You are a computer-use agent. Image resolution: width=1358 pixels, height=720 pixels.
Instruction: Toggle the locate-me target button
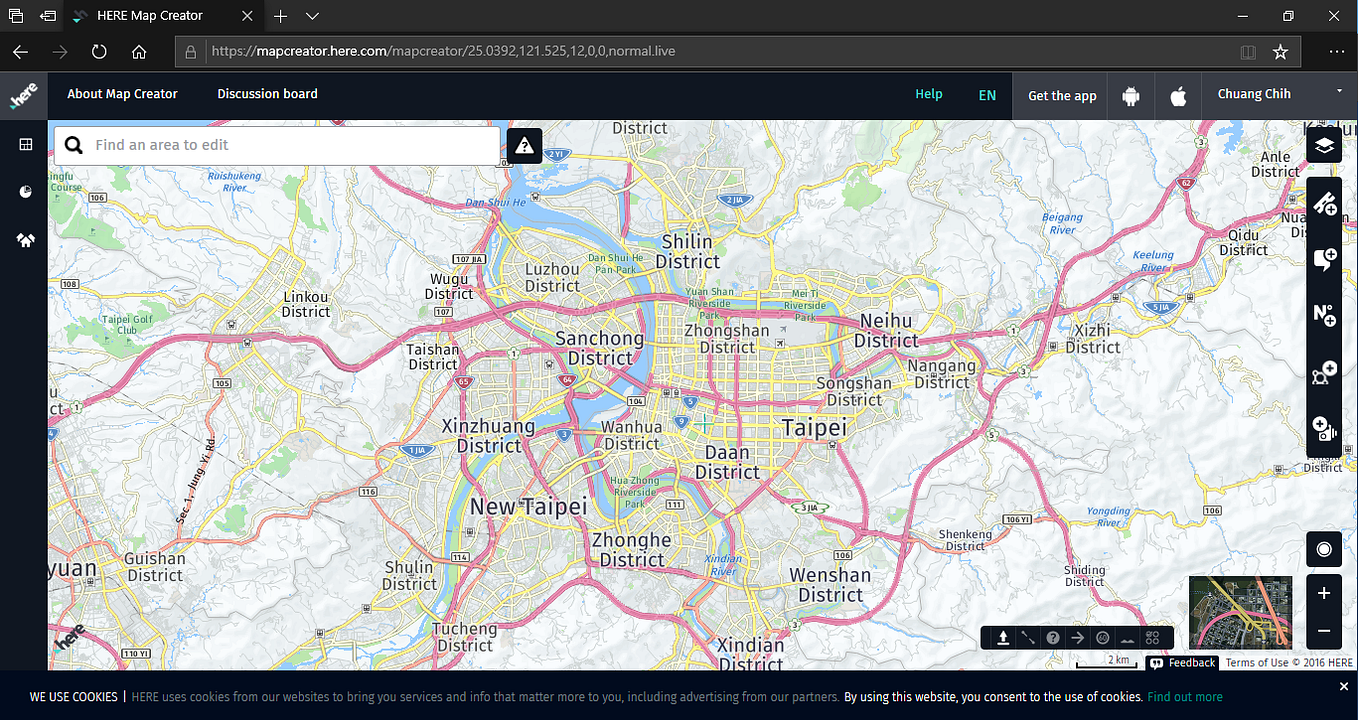(x=1324, y=549)
